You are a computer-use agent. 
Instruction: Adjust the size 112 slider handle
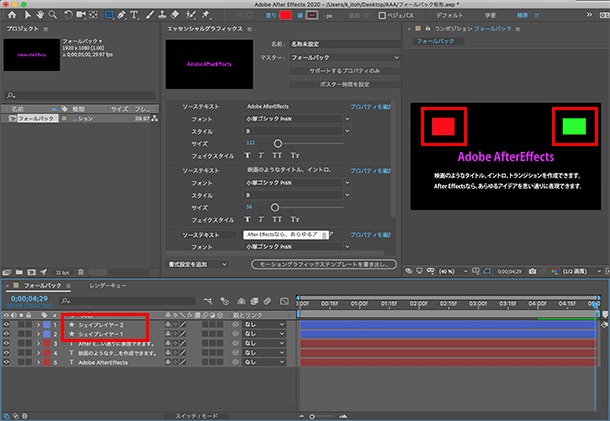click(277, 144)
